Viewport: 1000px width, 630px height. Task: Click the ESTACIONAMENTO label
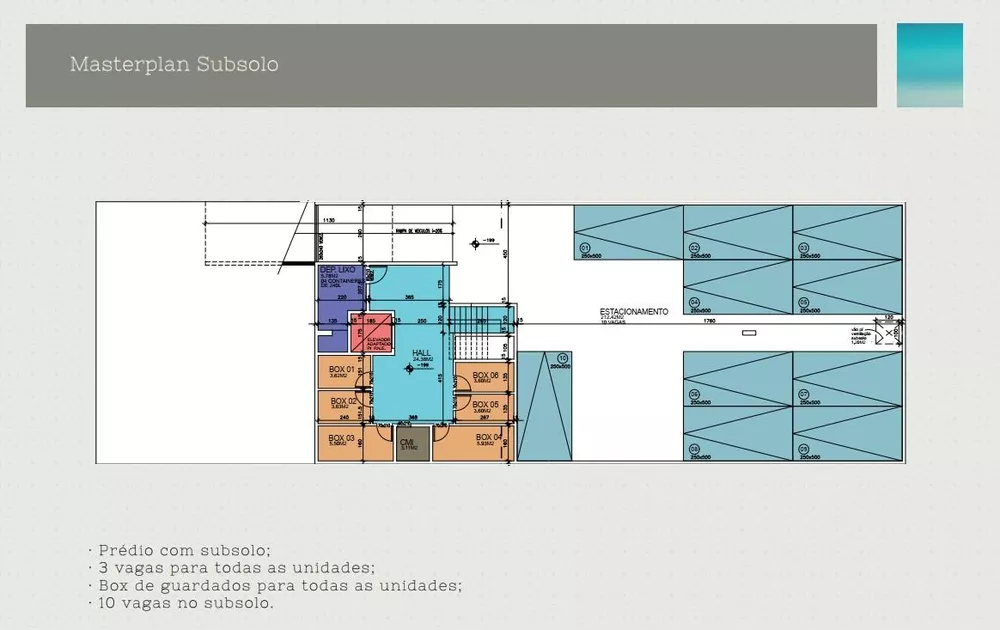(x=634, y=312)
